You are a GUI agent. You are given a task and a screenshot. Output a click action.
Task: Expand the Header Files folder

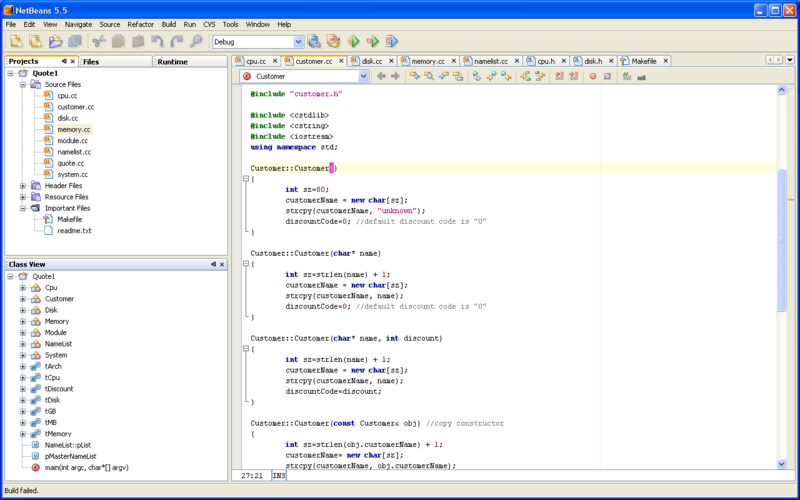[24, 185]
